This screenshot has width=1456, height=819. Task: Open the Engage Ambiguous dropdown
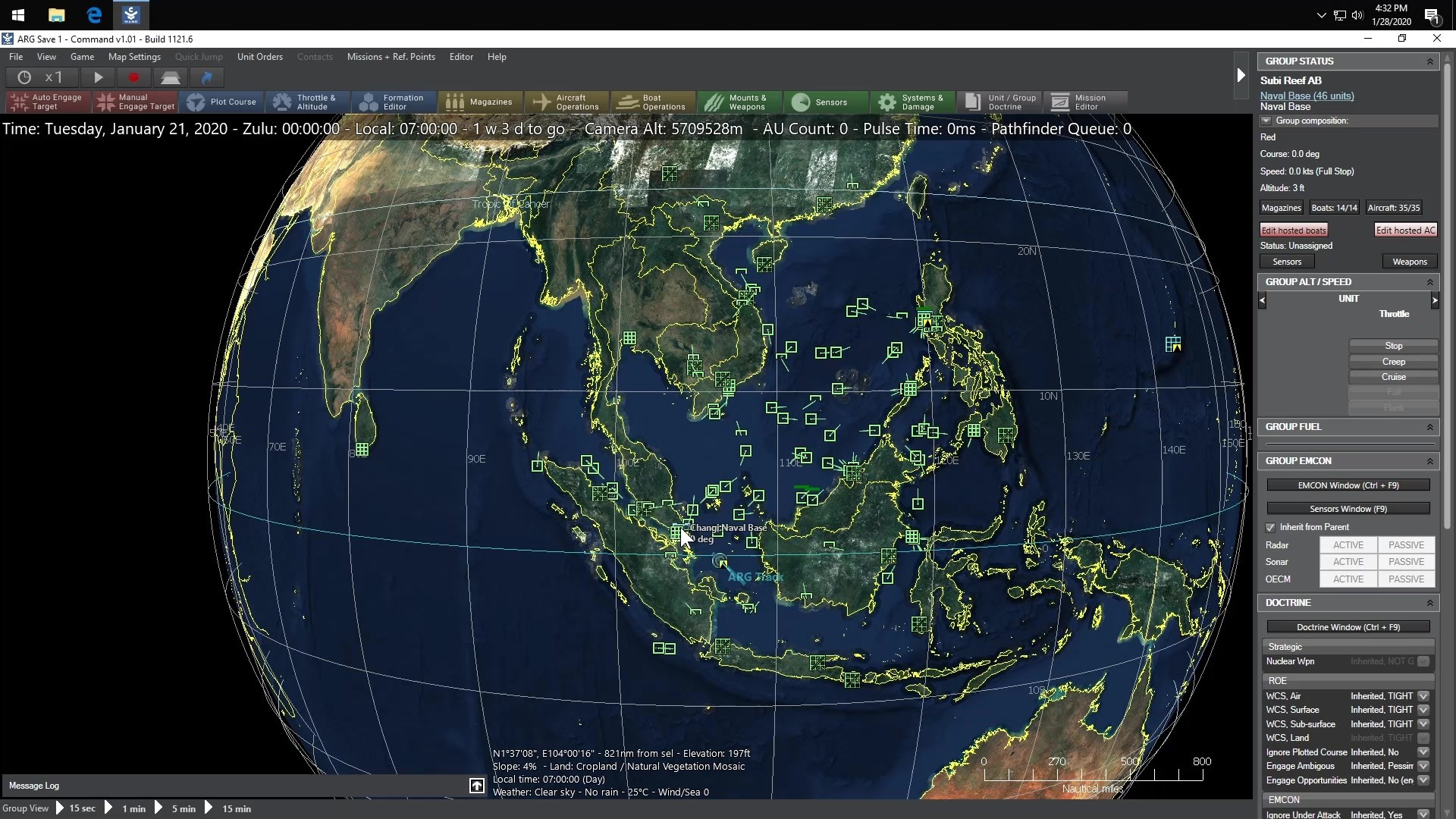coord(1423,766)
